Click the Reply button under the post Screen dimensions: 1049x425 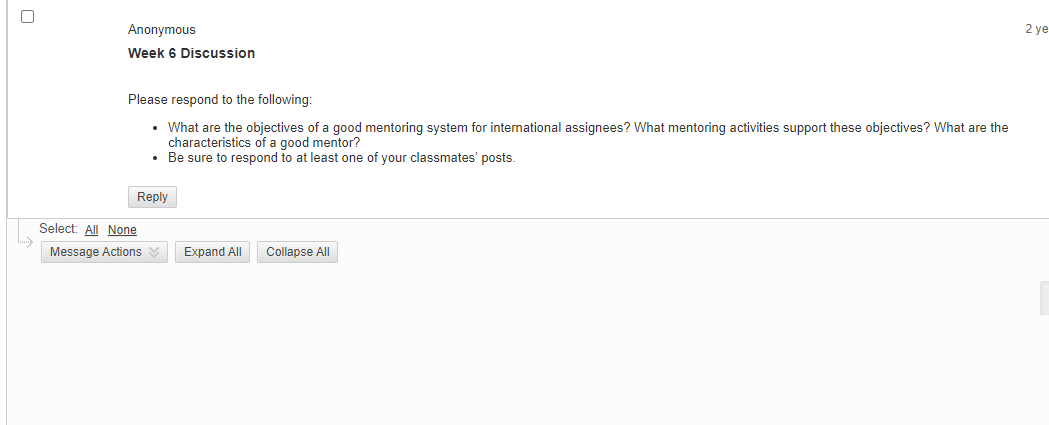coord(153,197)
